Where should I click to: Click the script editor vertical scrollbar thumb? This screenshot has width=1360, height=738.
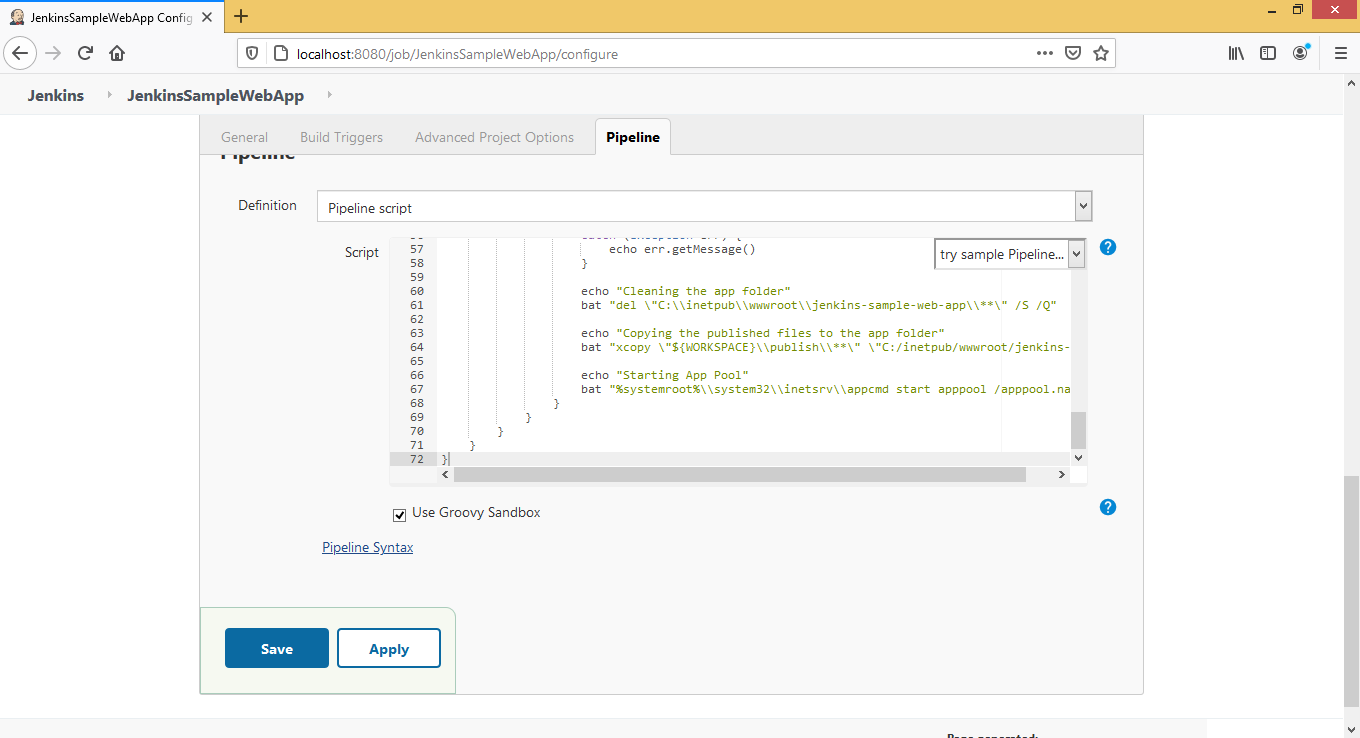[1078, 430]
